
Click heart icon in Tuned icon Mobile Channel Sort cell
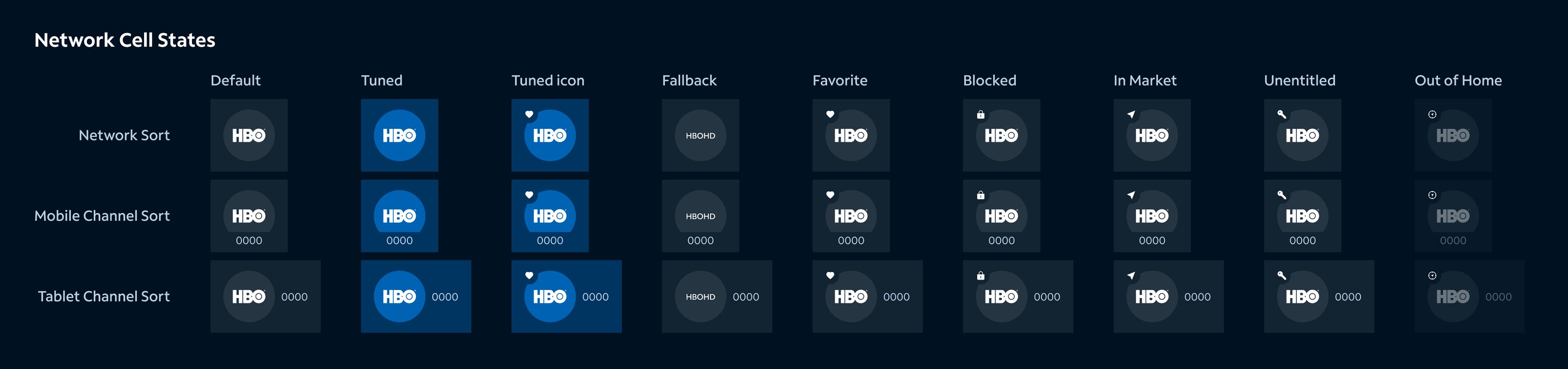coord(529,195)
